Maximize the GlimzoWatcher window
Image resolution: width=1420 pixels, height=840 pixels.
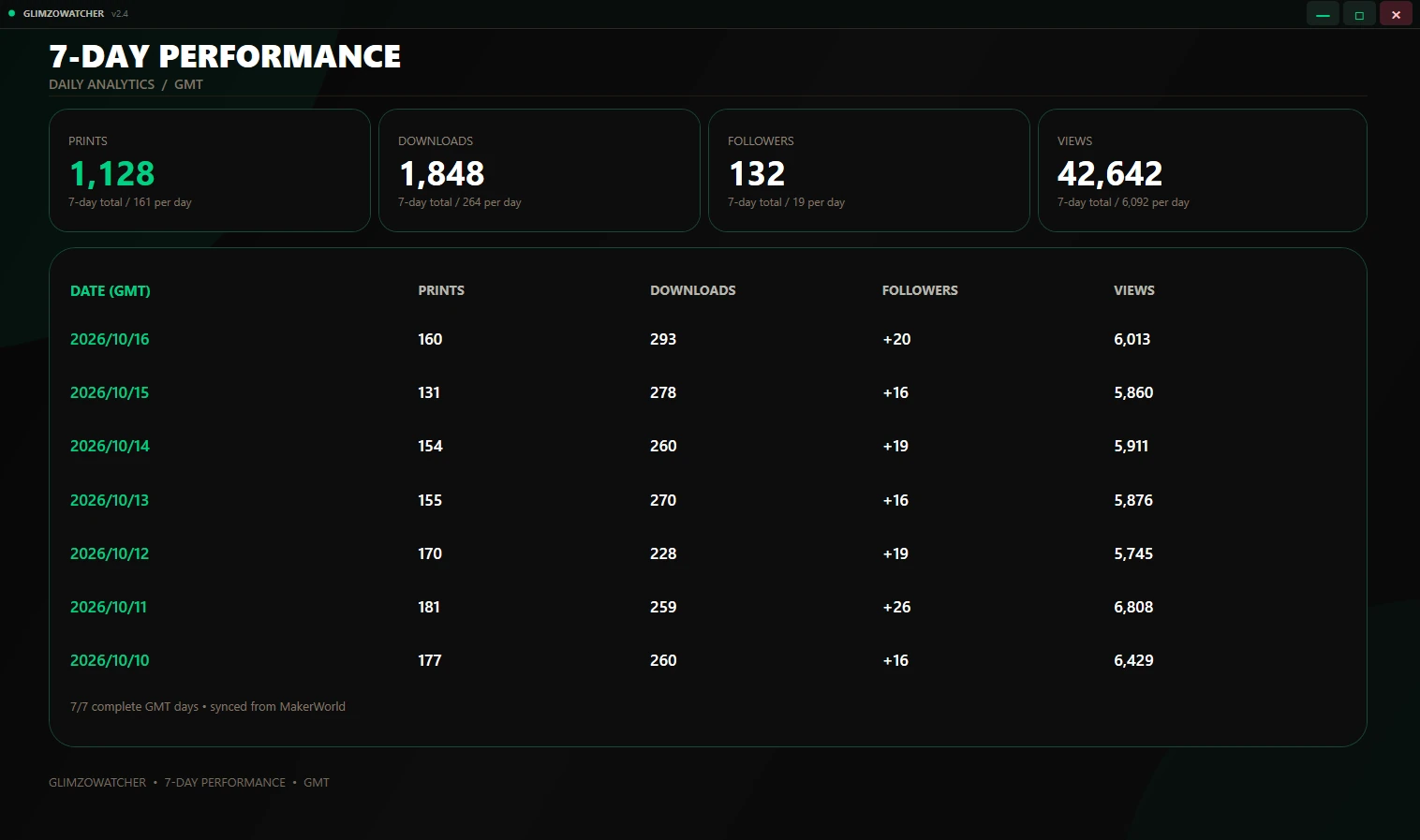pos(1359,14)
